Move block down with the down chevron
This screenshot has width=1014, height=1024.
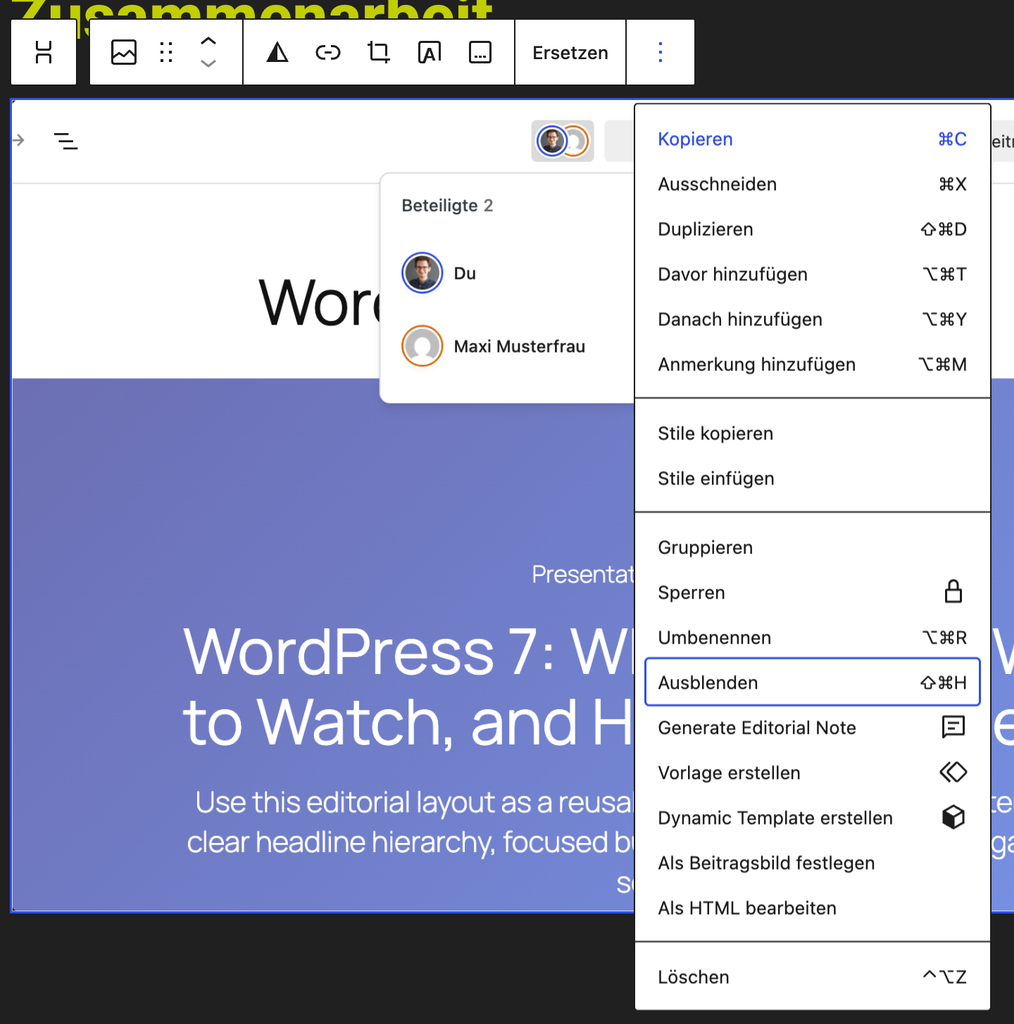(x=208, y=64)
